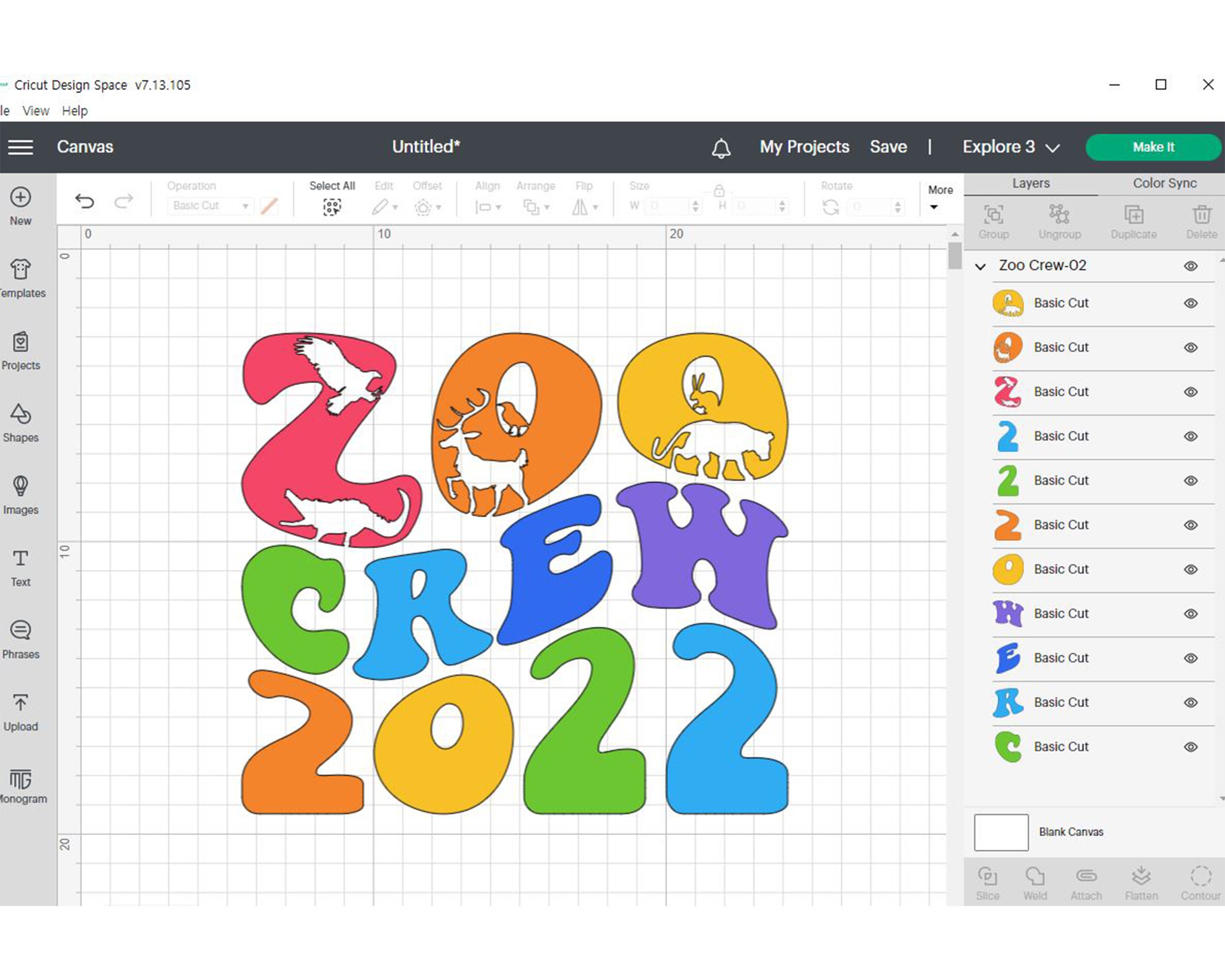Toggle visibility of the green C layer
This screenshot has height=980, width=1225.
coord(1190,746)
